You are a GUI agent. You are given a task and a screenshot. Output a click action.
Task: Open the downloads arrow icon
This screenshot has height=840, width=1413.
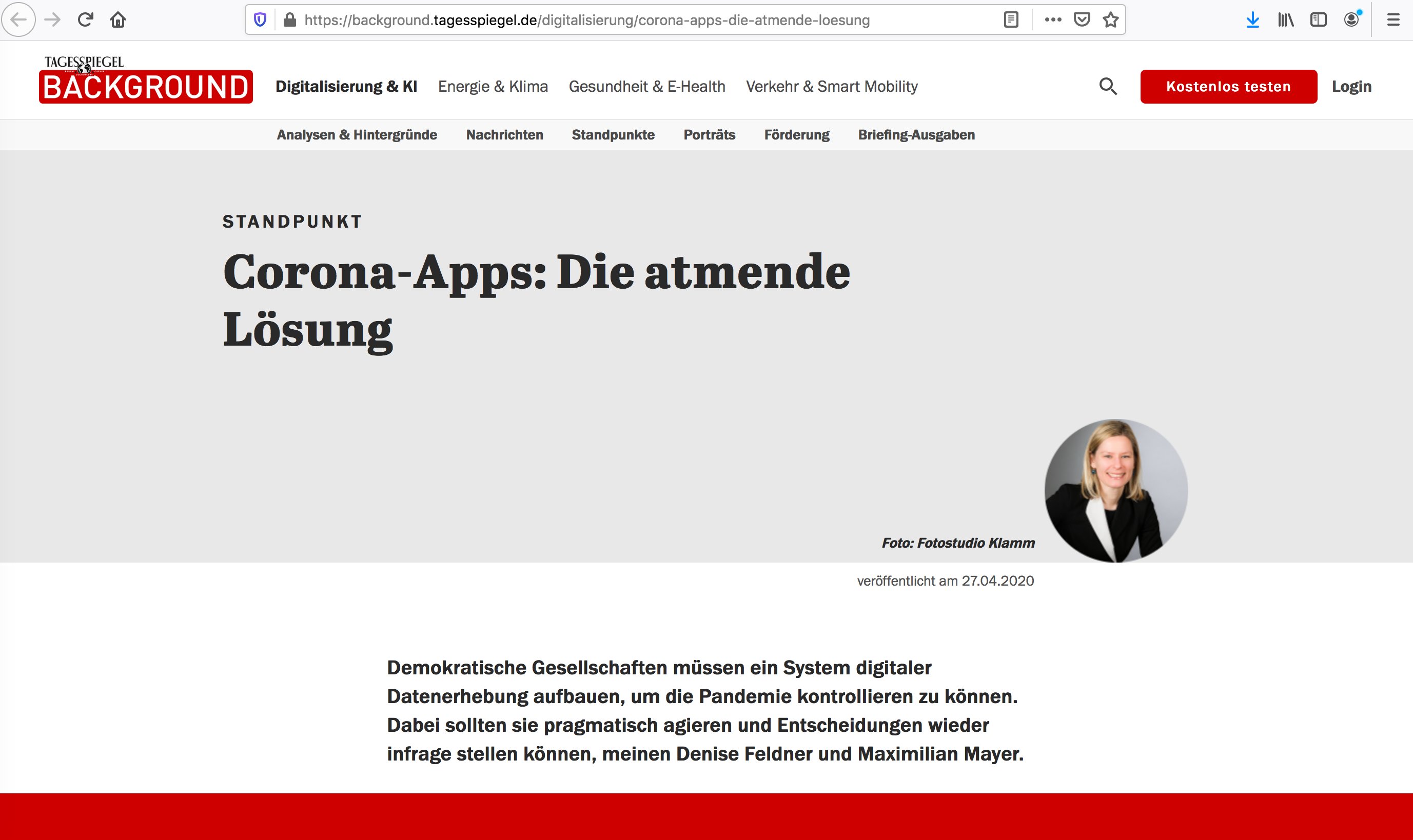[1253, 20]
